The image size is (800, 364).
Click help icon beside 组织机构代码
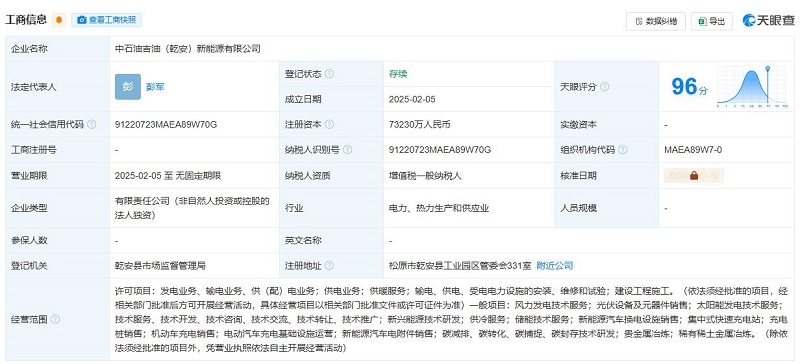point(622,150)
